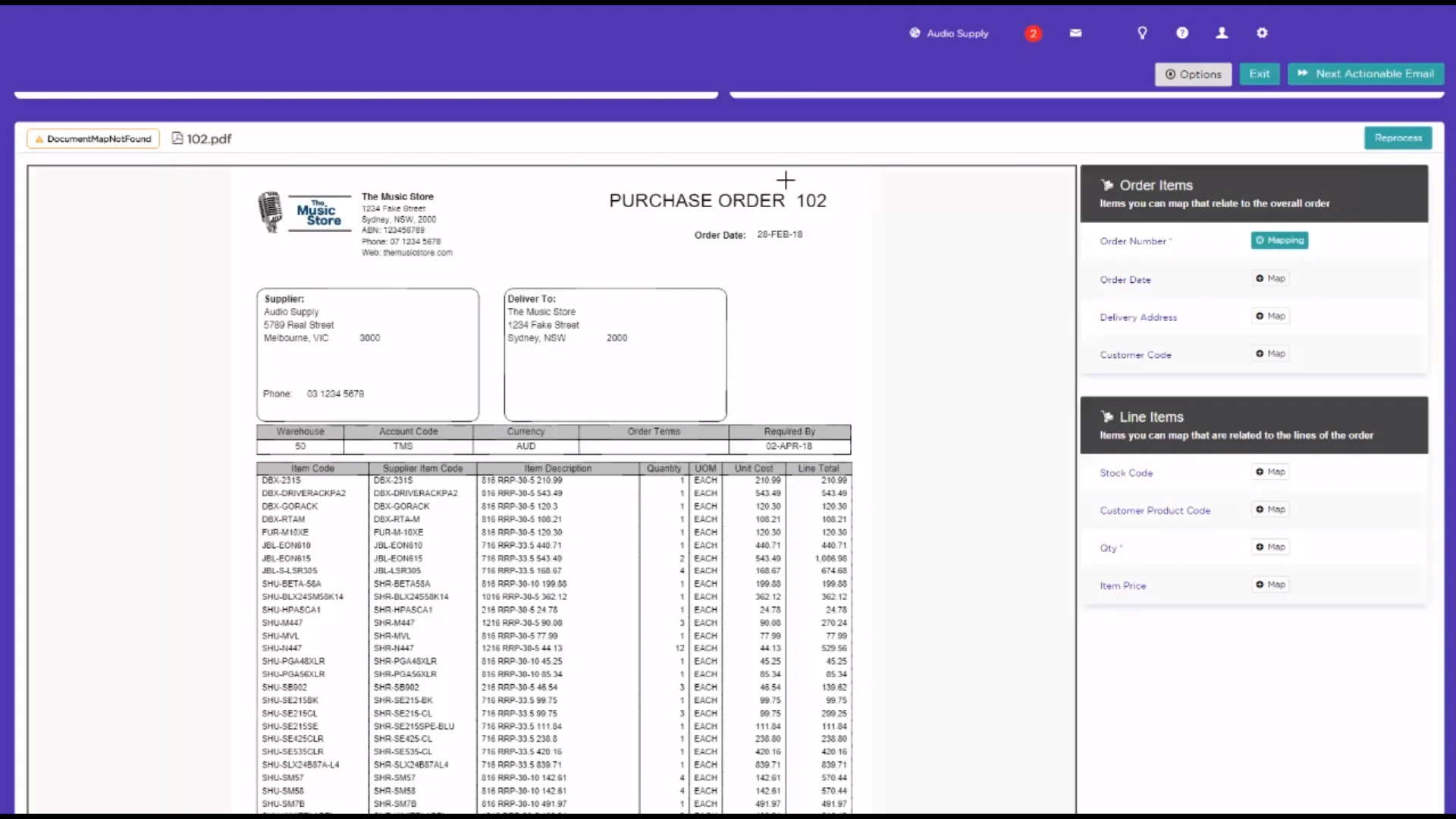
Task: Click the 102.pdf document icon
Action: pos(177,138)
